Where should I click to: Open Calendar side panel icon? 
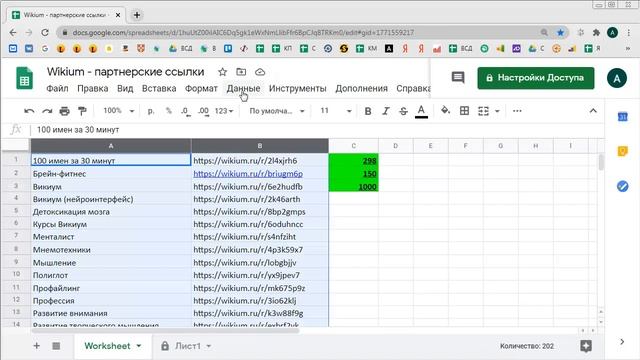[622, 117]
